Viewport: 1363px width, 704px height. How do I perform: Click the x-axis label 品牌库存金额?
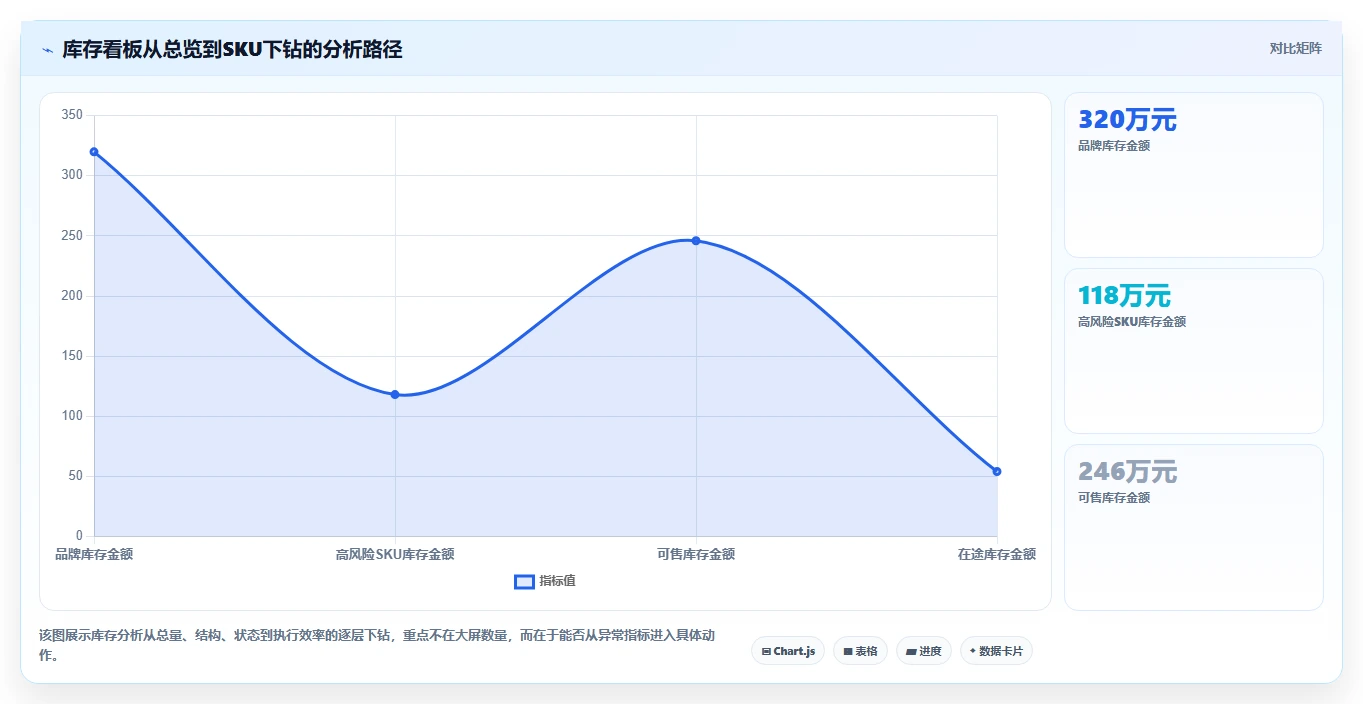tap(94, 554)
